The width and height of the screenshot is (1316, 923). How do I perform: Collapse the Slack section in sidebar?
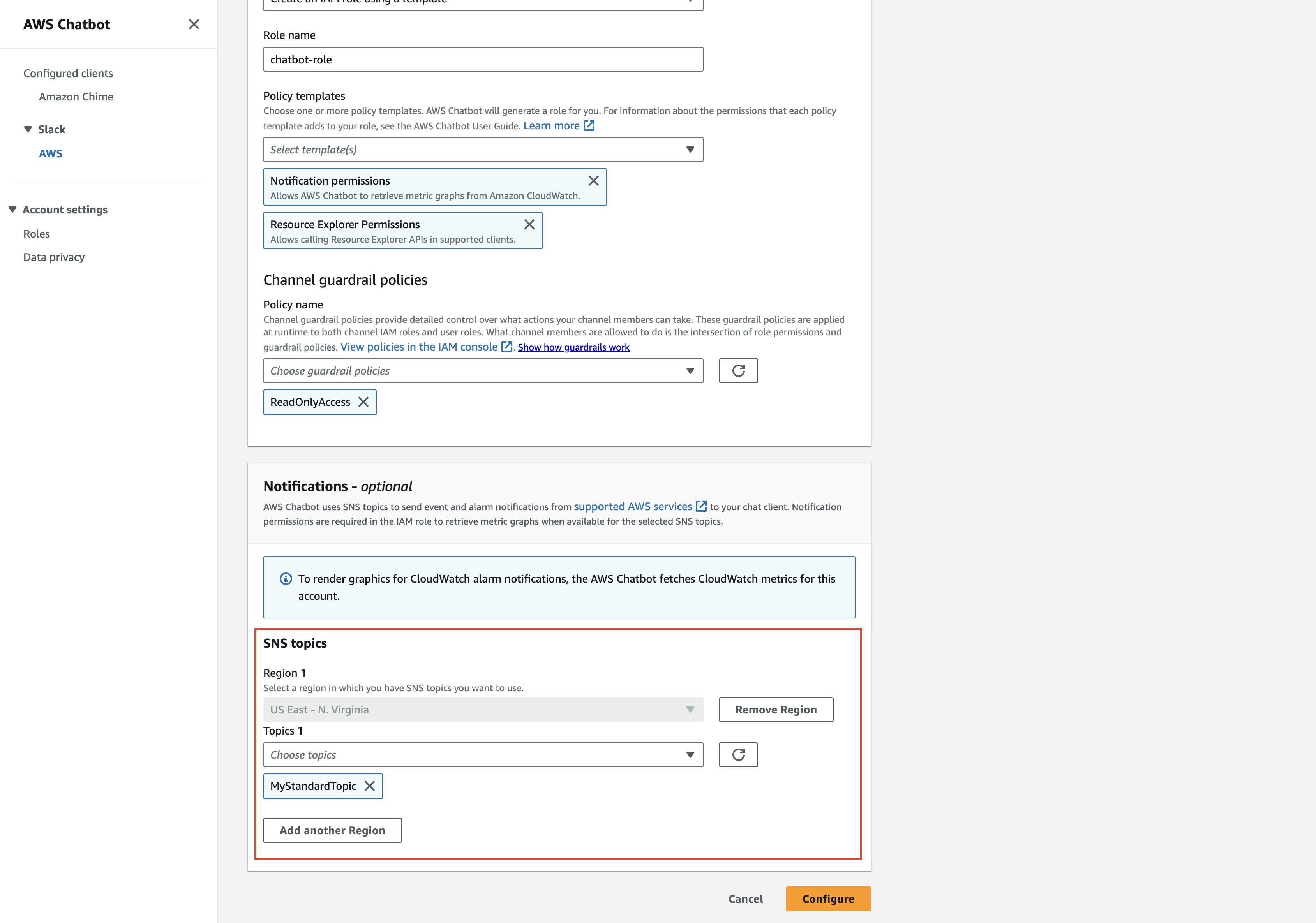[x=28, y=129]
